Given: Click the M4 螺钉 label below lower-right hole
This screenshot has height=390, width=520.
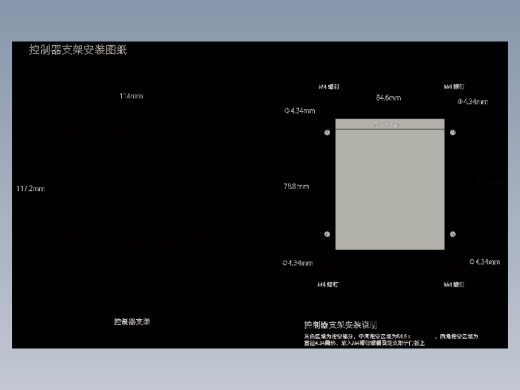Looking at the screenshot, I should pos(454,285).
